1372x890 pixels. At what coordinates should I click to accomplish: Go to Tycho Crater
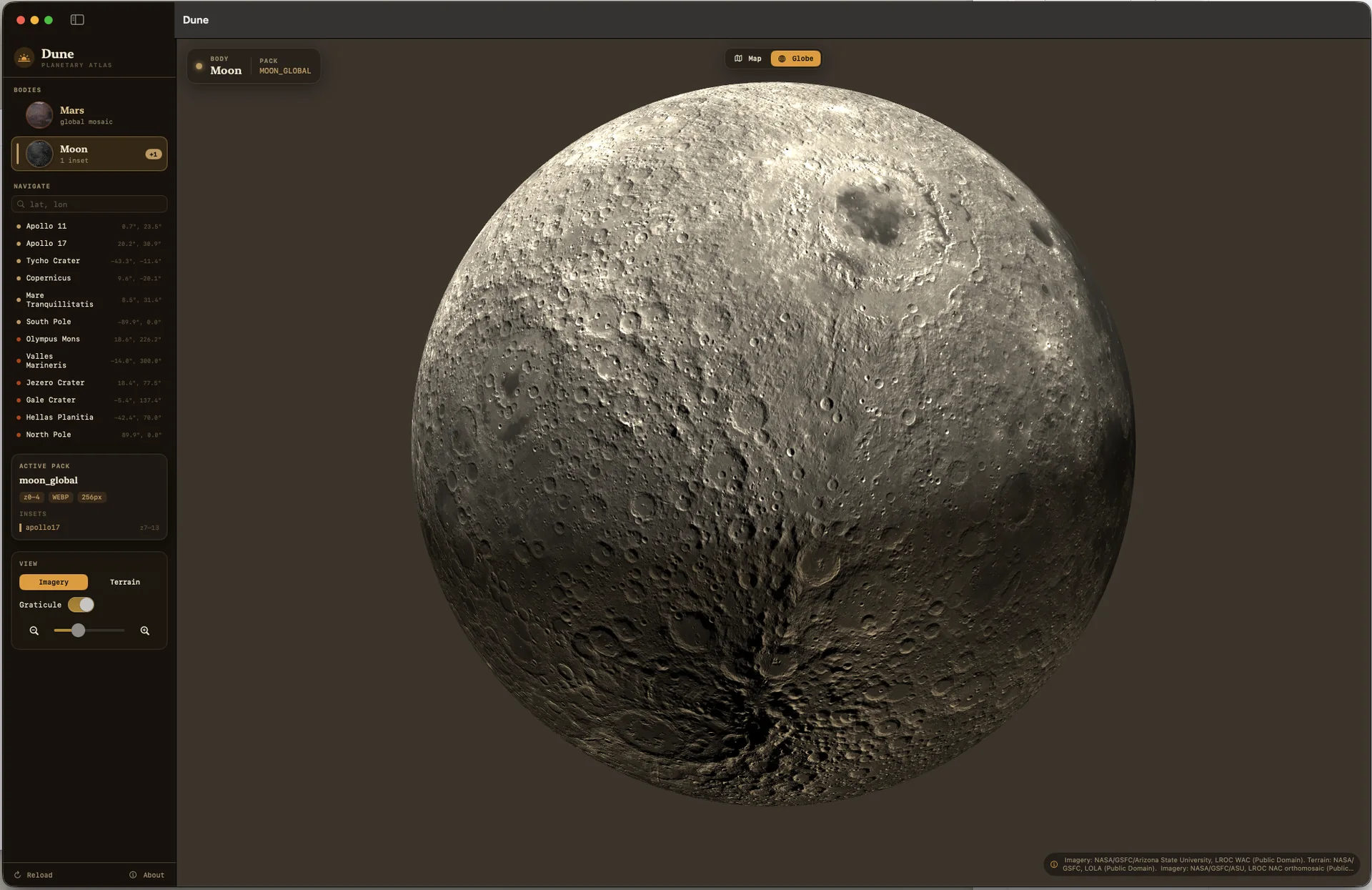[89, 261]
